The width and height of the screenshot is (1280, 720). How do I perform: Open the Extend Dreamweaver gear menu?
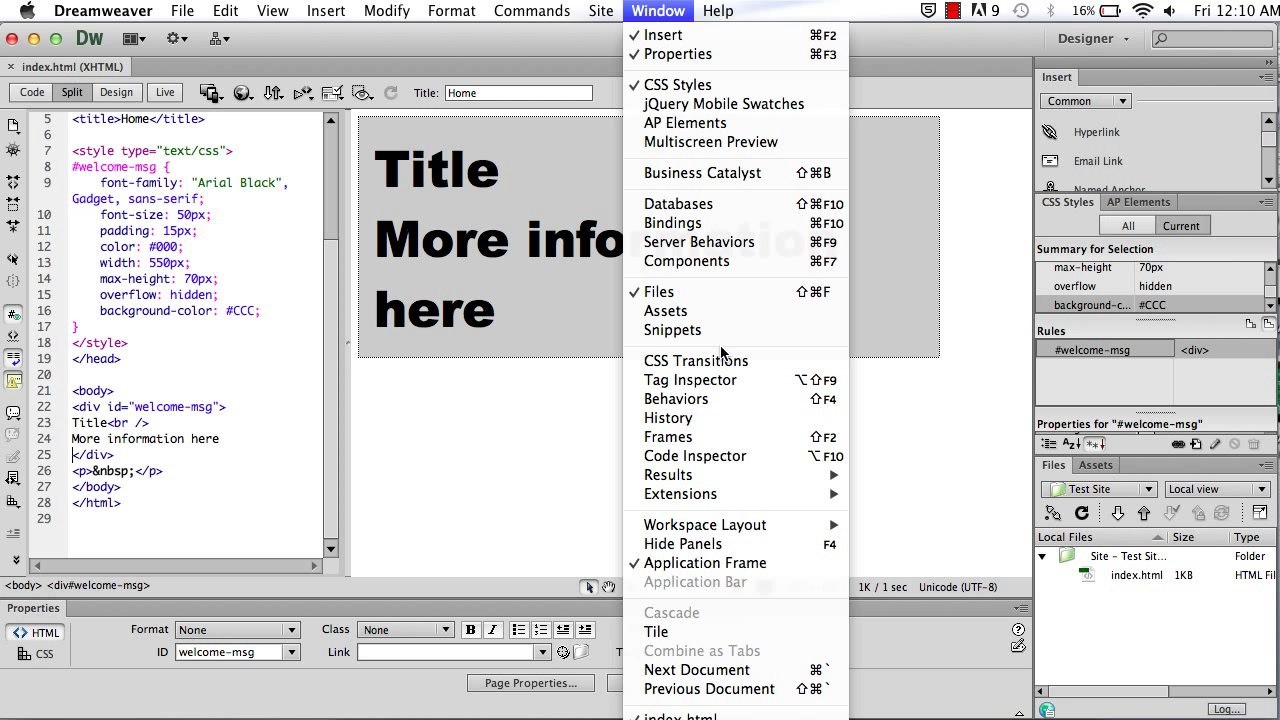[x=177, y=39]
